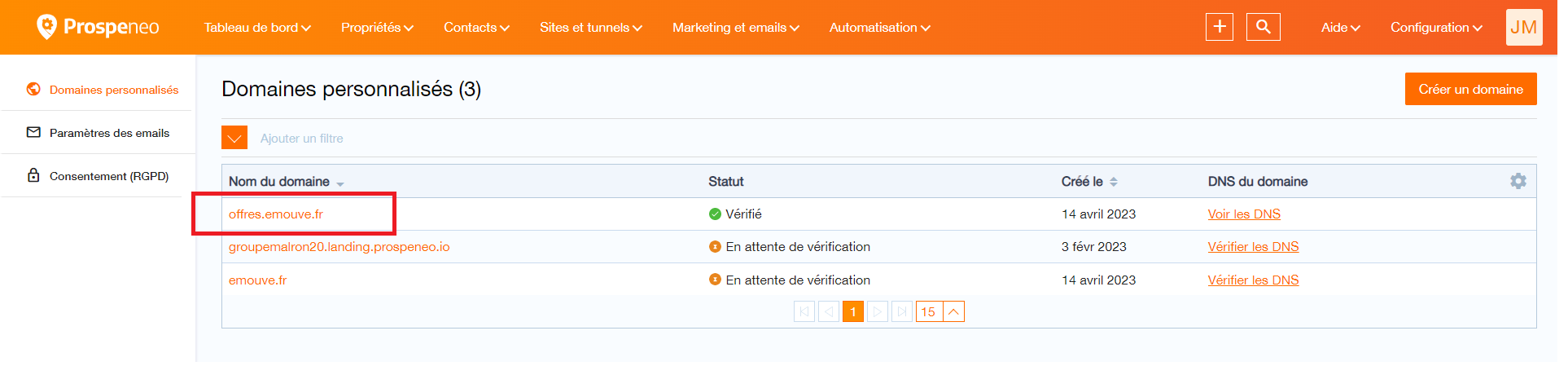Click DNS du domaine column header
Screen dimensions: 1568x366
coord(1258,182)
